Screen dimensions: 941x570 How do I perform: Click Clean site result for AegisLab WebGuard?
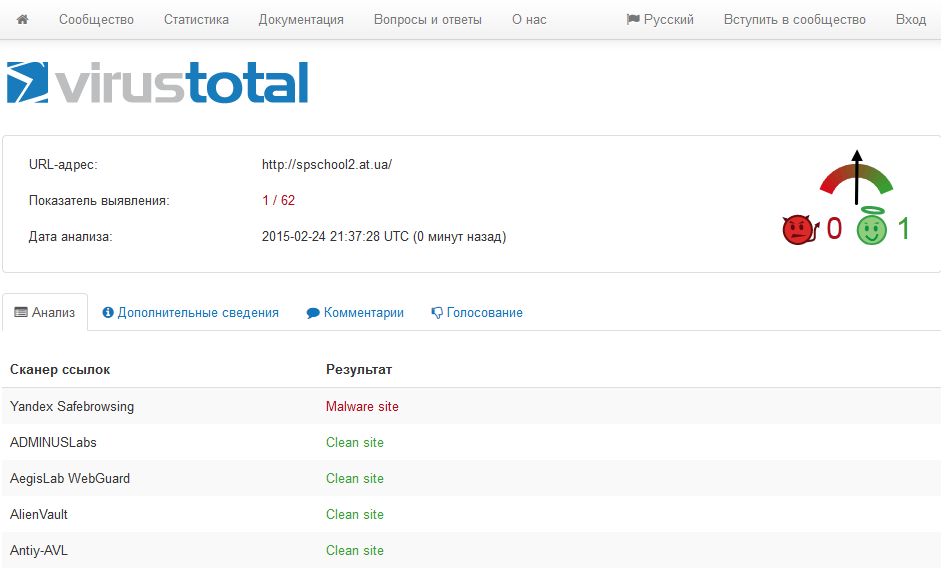click(355, 478)
